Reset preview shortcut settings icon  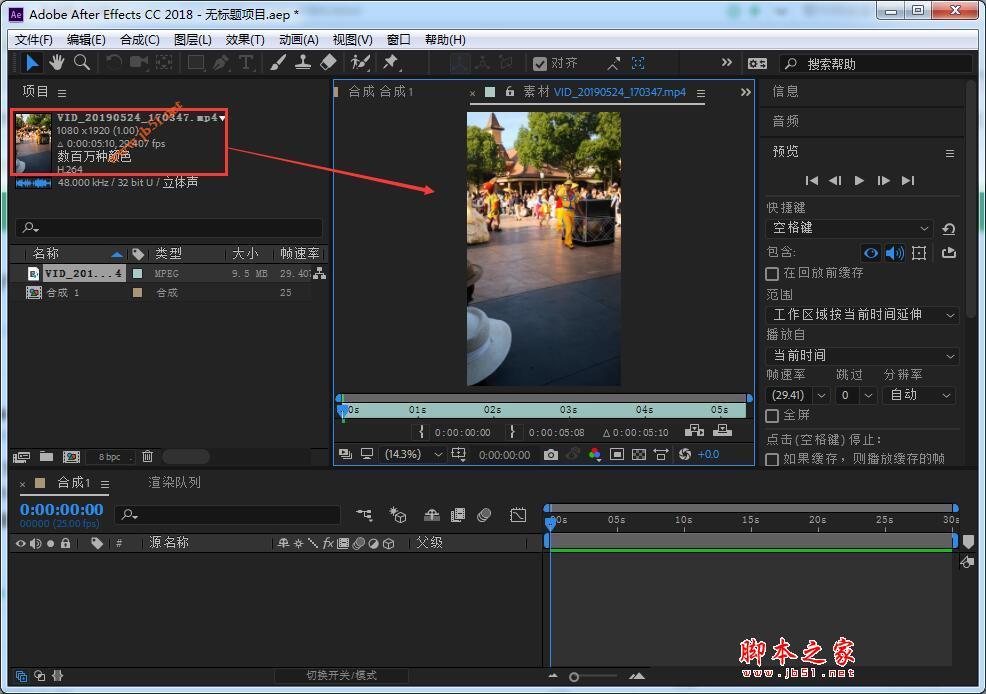click(948, 229)
